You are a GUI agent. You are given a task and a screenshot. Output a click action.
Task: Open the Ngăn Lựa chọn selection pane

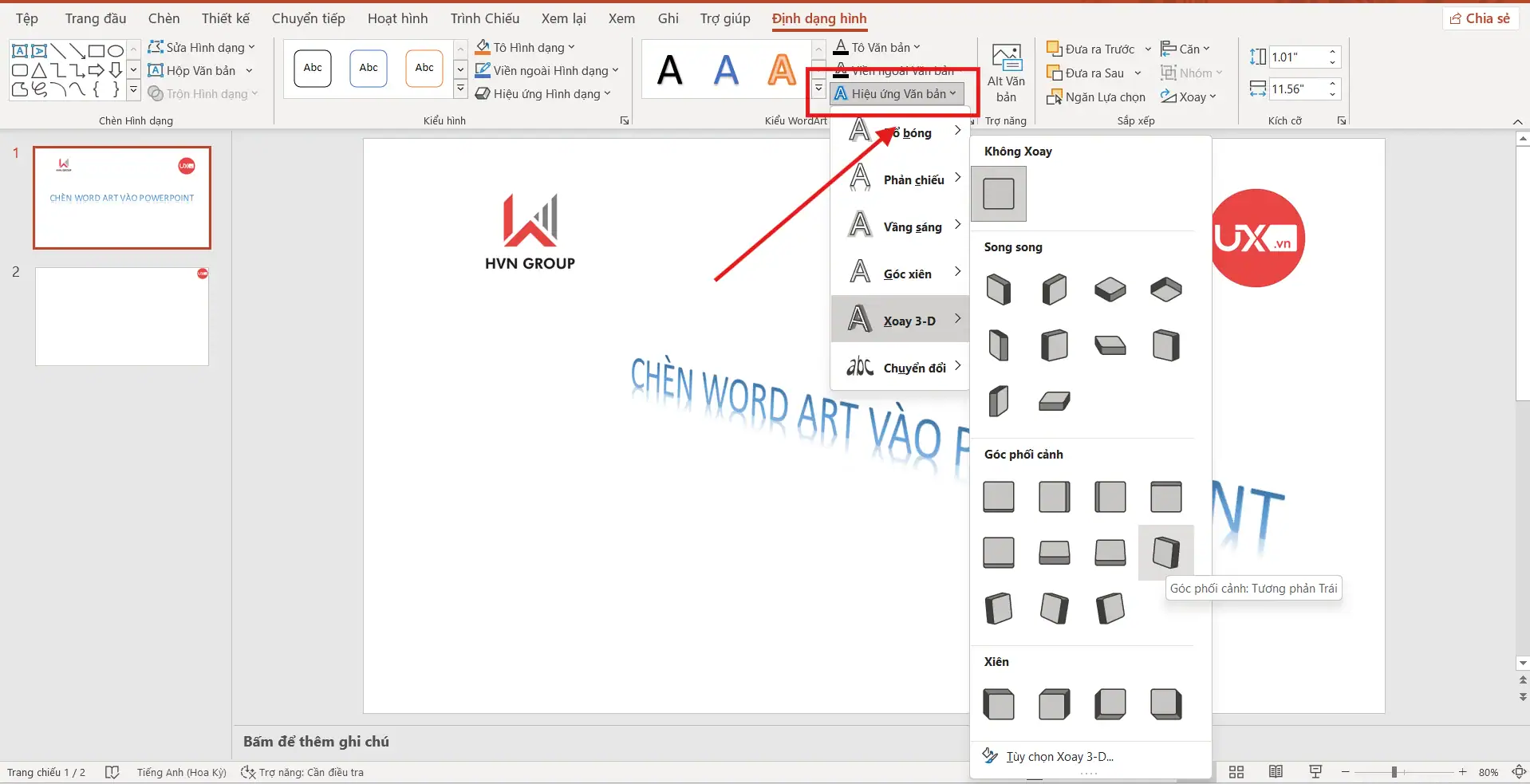[x=1098, y=97]
